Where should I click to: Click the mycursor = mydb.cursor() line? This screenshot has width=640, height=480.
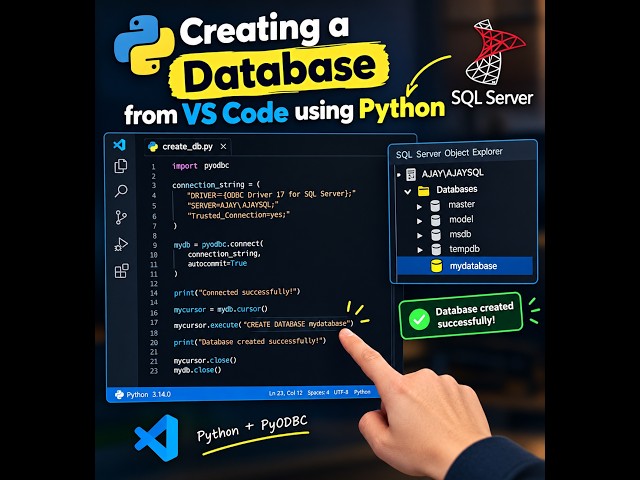[220, 309]
